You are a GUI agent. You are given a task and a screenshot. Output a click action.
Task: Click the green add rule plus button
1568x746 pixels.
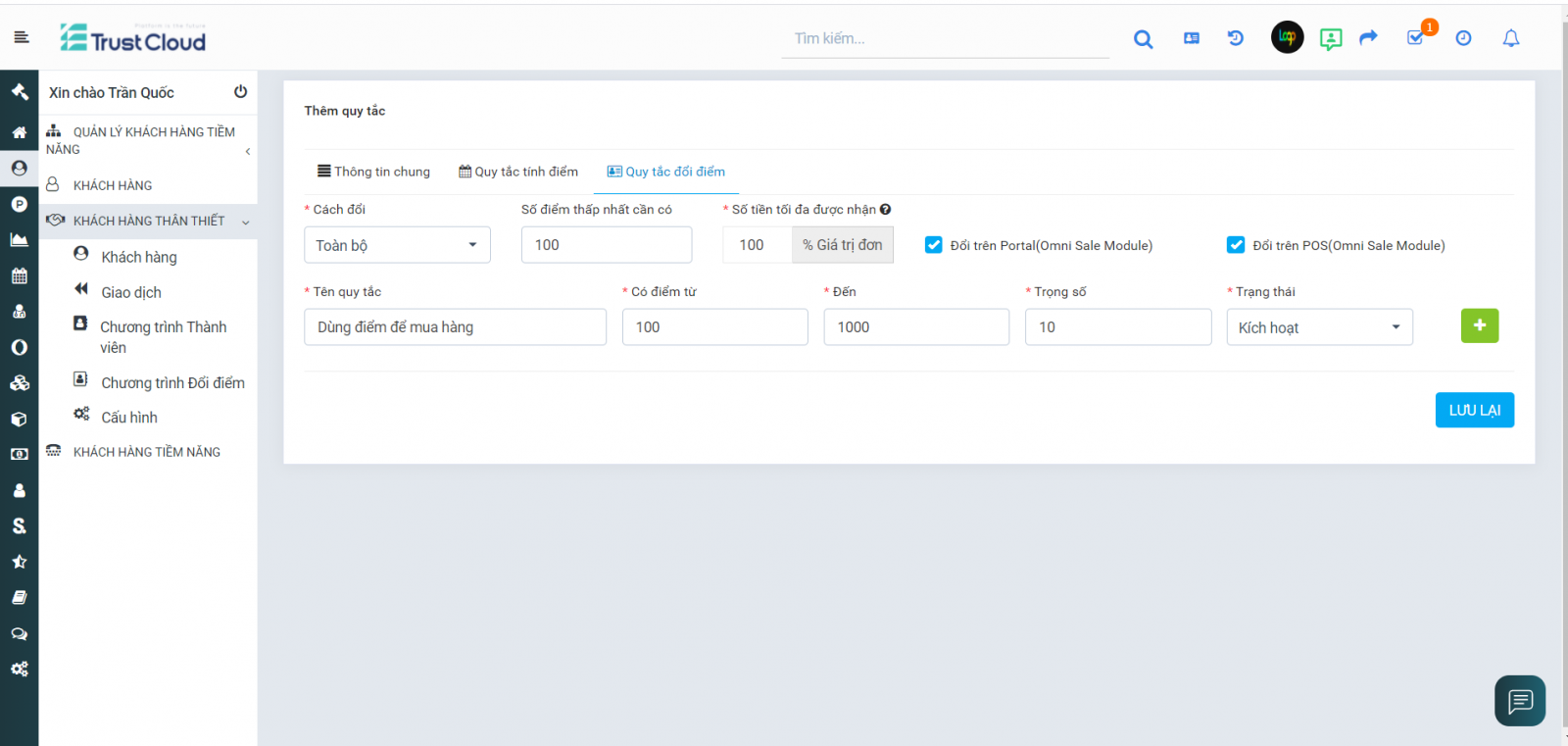[1479, 325]
